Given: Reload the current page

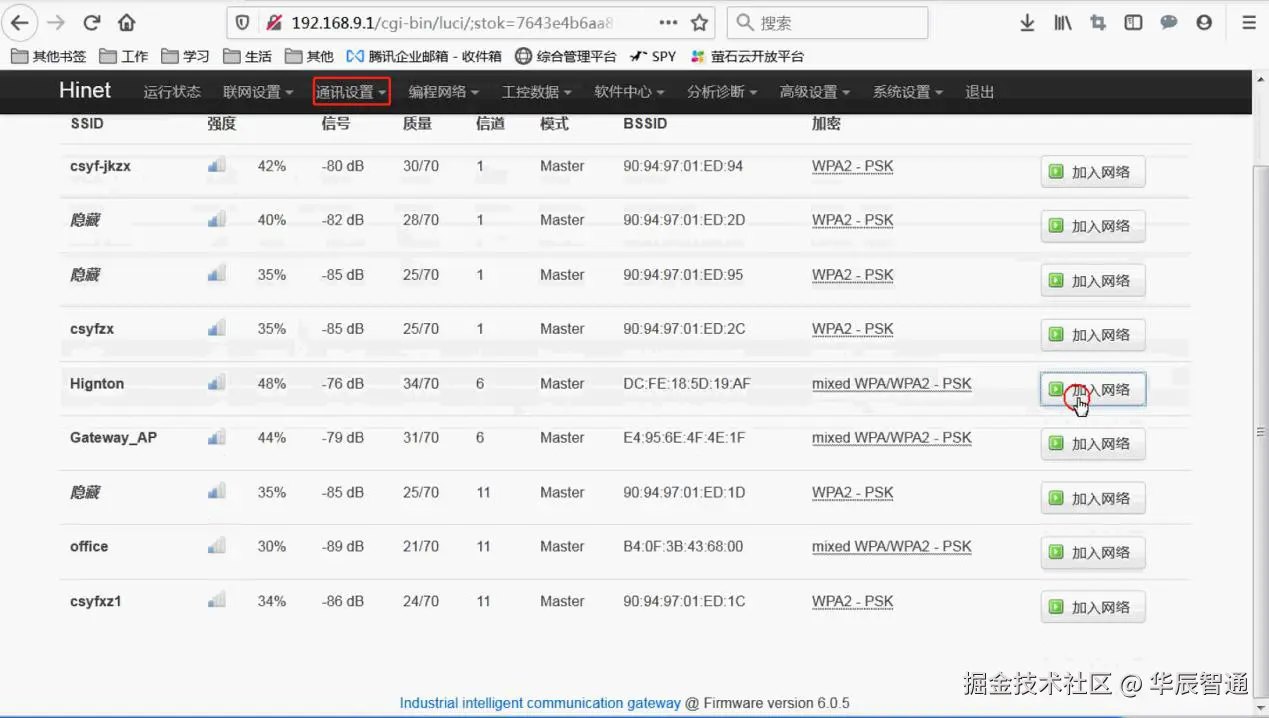Looking at the screenshot, I should coord(92,22).
